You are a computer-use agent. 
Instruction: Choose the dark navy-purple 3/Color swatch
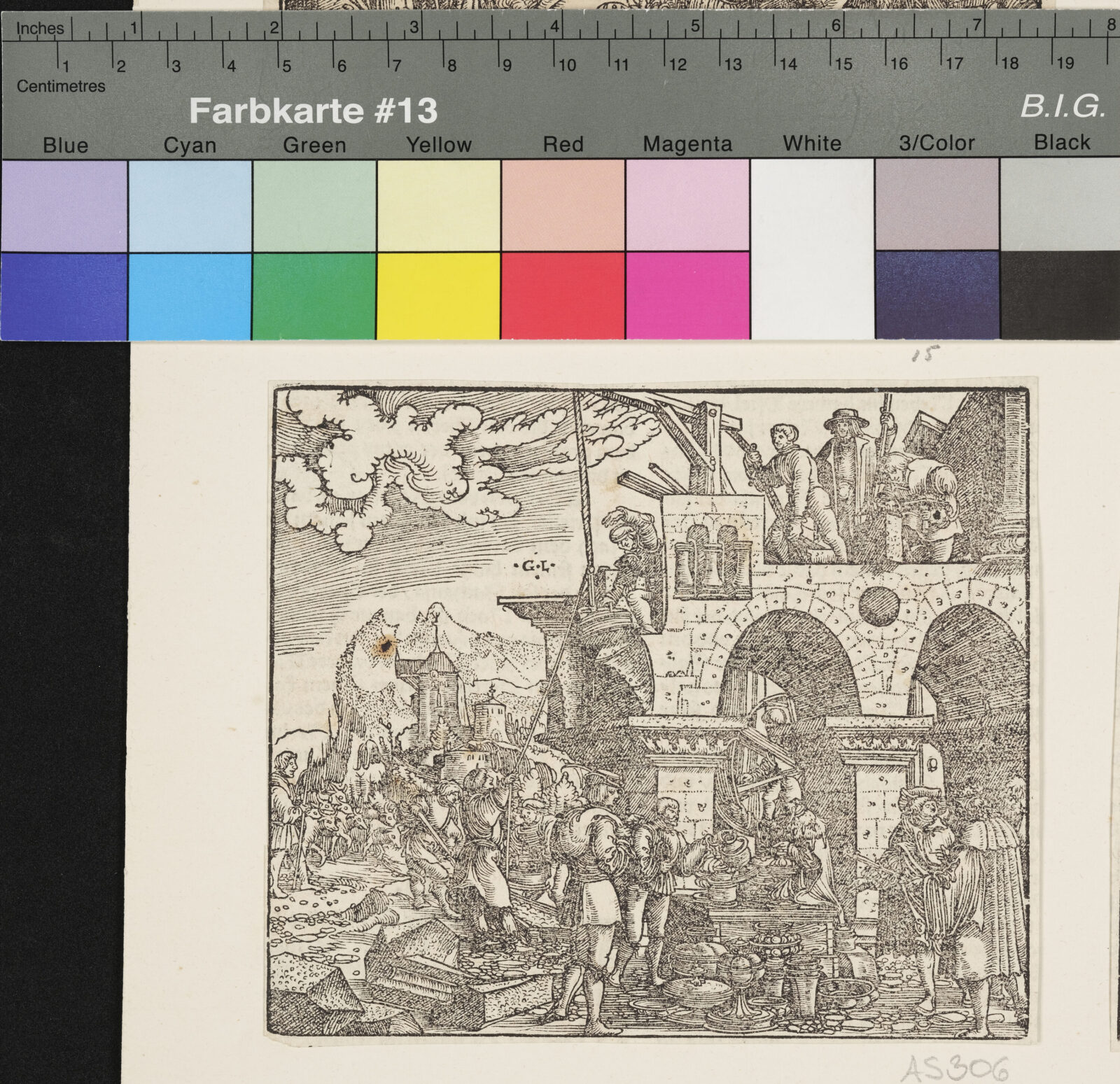[937, 295]
